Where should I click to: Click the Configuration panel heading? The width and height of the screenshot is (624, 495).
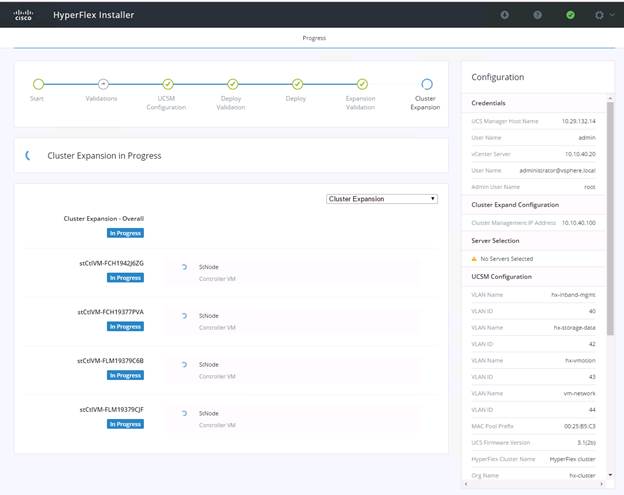pyautogui.click(x=497, y=77)
